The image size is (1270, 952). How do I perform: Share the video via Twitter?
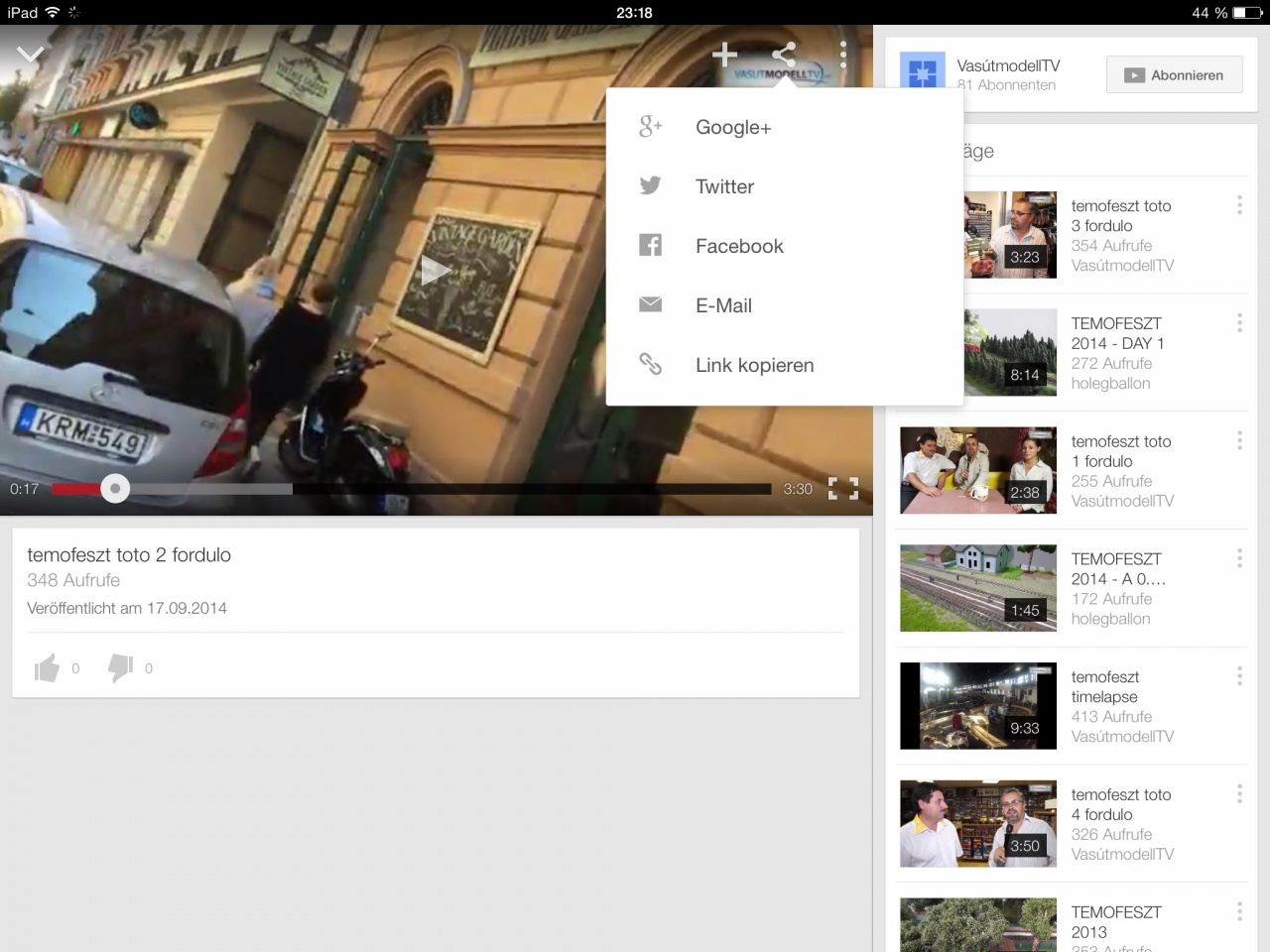[x=724, y=186]
